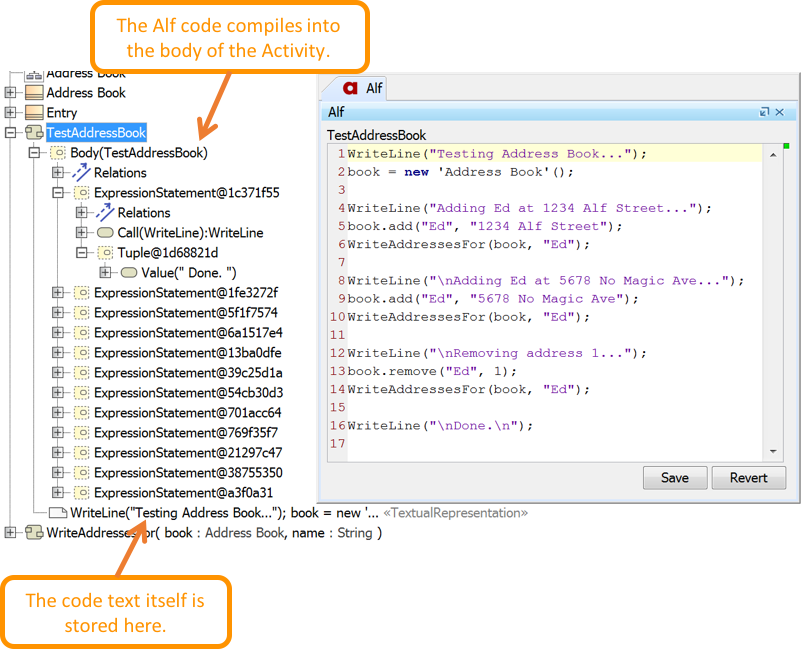Viewport: 802px width, 650px height.
Task: Collapse the Body(TestAddressBook) node
Action: tap(34, 153)
